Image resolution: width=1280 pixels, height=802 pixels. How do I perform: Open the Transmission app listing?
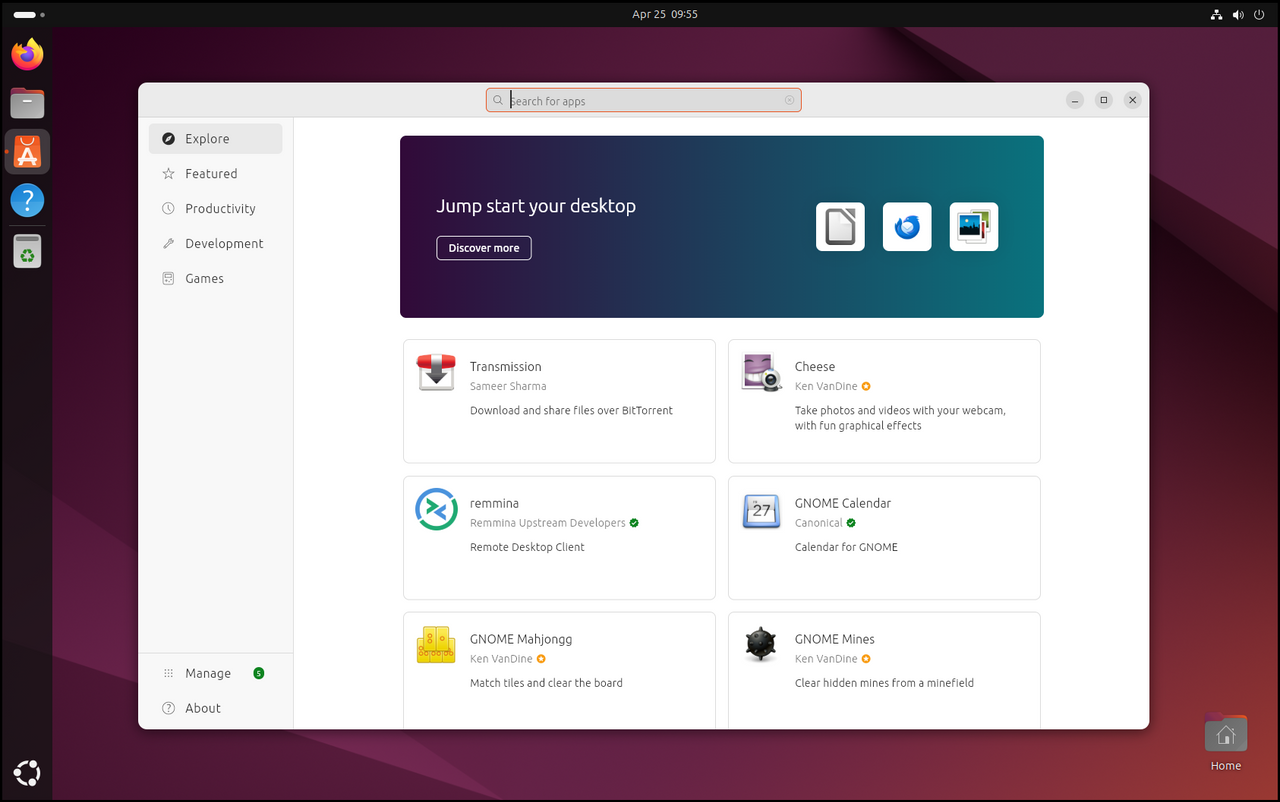click(x=558, y=400)
